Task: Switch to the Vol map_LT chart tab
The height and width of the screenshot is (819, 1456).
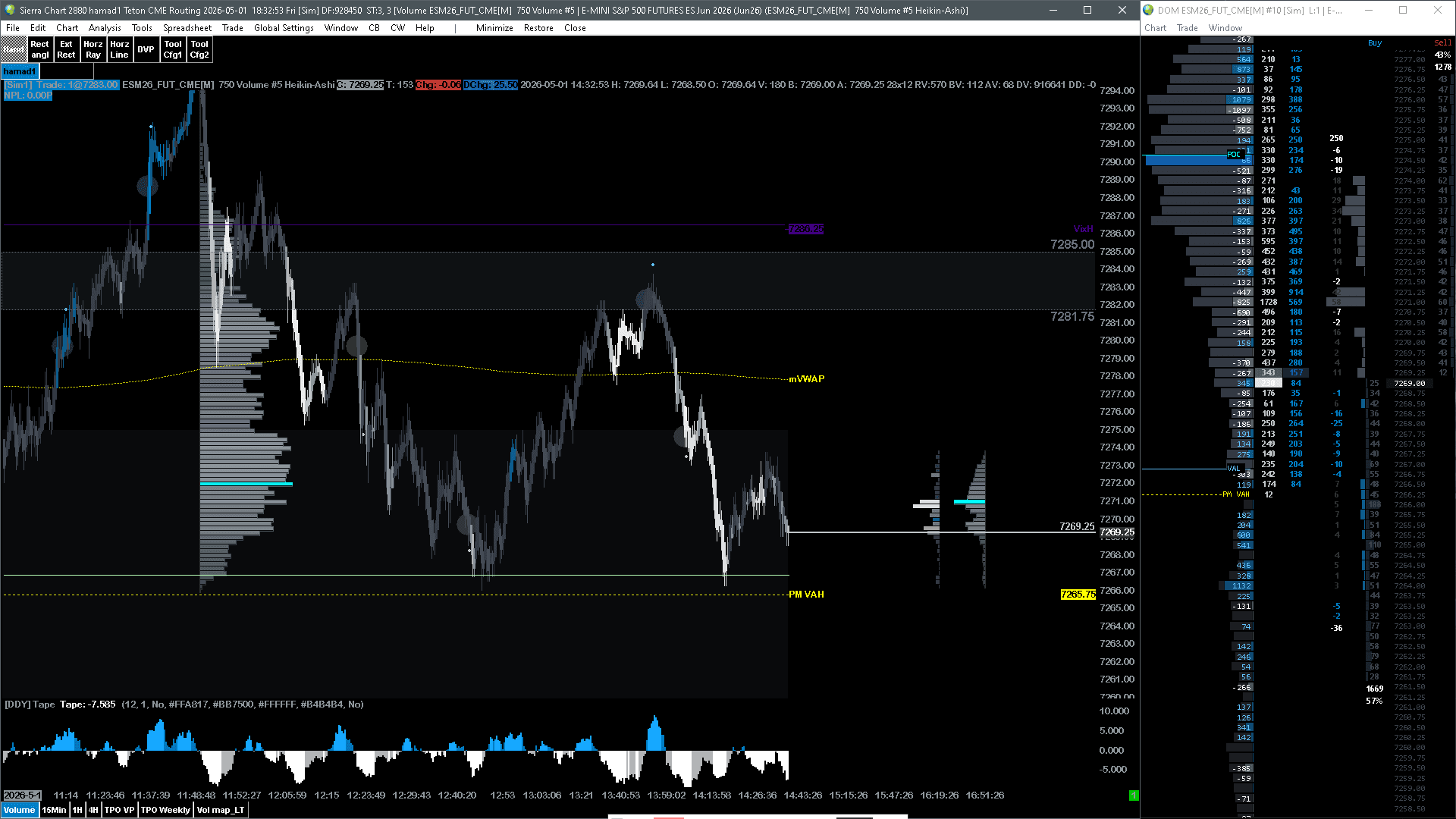Action: click(x=221, y=810)
